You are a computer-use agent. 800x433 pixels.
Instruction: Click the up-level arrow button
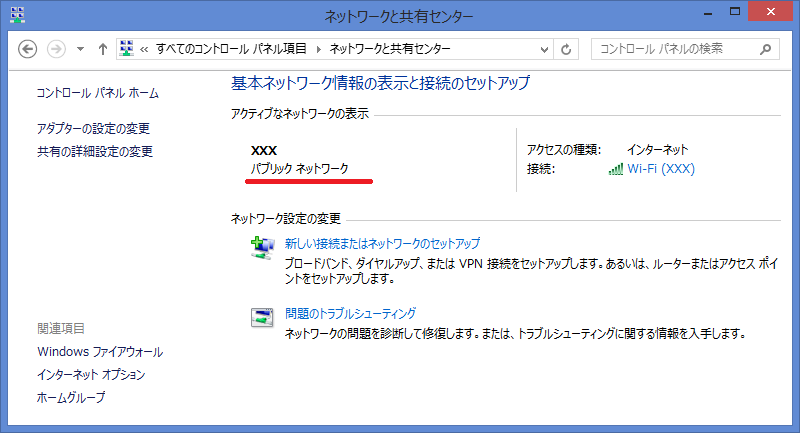pyautogui.click(x=103, y=49)
